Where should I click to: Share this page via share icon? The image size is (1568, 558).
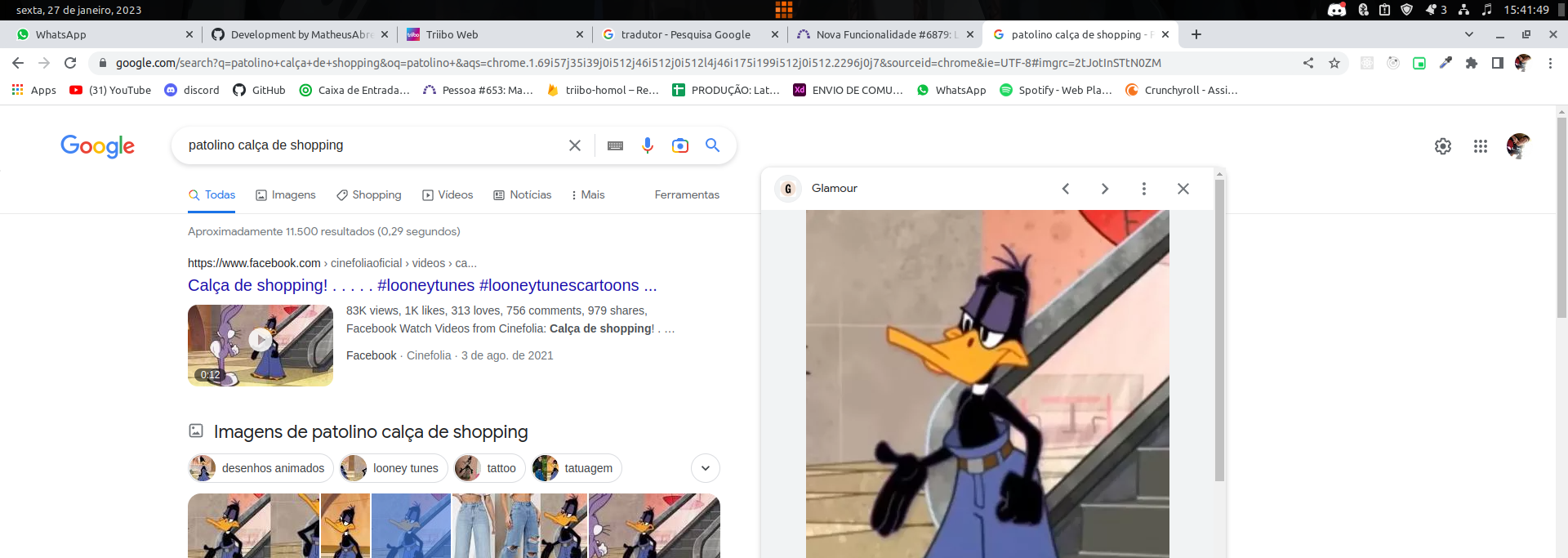point(1308,63)
